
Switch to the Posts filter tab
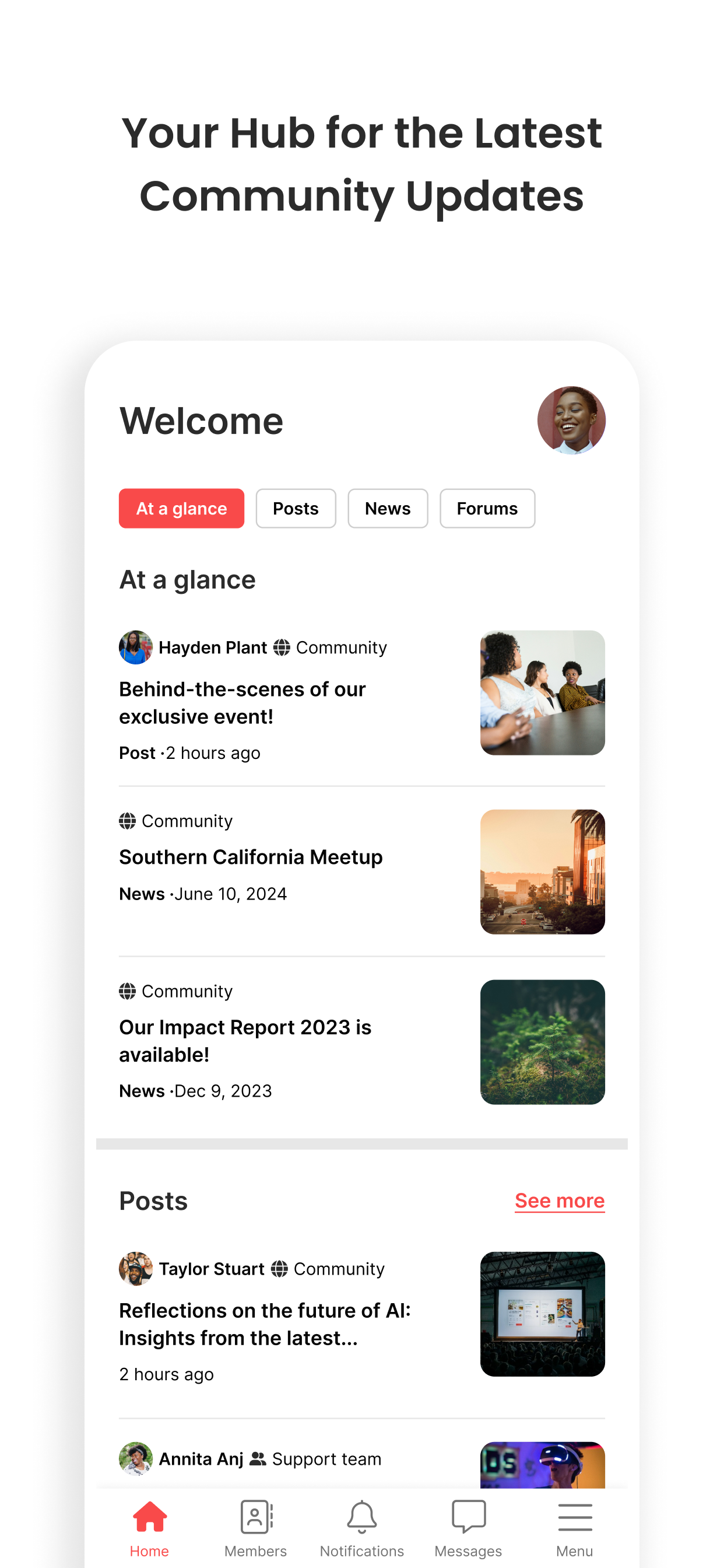[296, 508]
